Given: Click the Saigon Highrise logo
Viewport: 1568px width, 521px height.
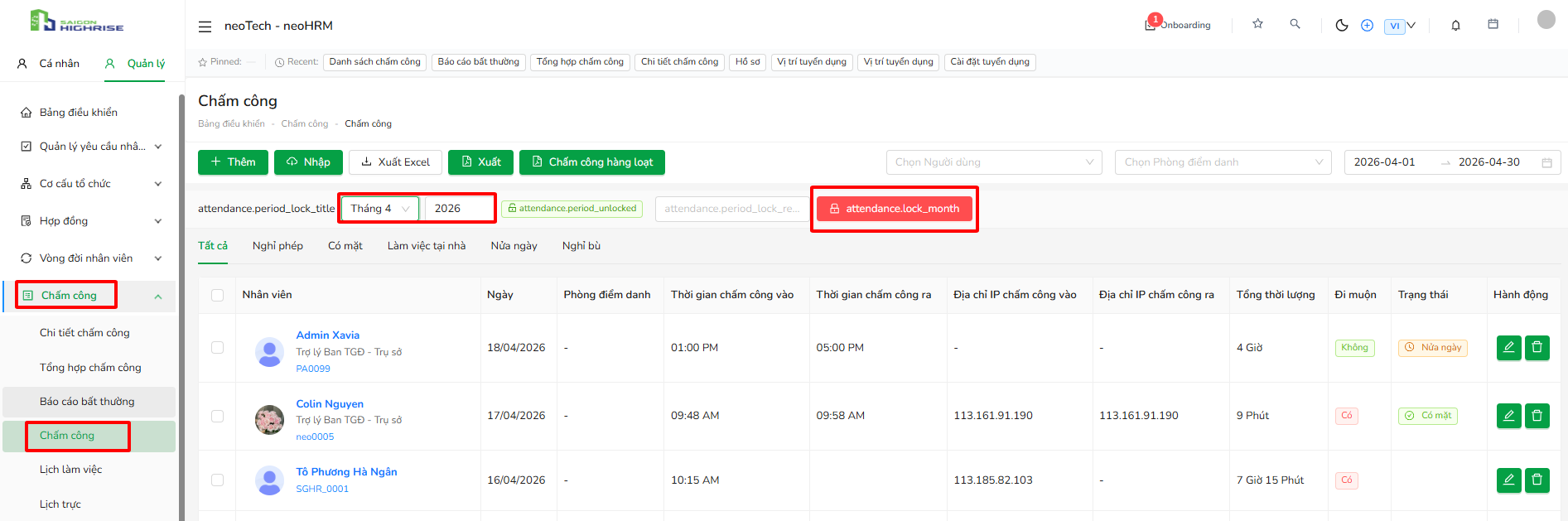Looking at the screenshot, I should click(76, 21).
